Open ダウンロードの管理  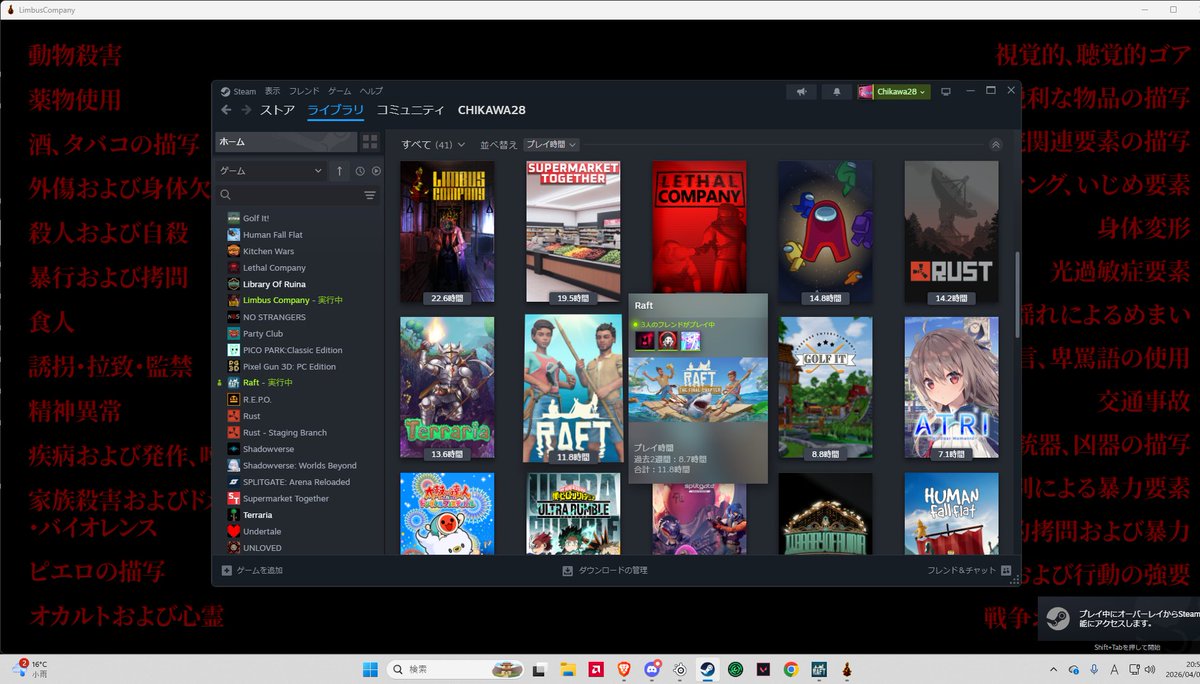(605, 570)
